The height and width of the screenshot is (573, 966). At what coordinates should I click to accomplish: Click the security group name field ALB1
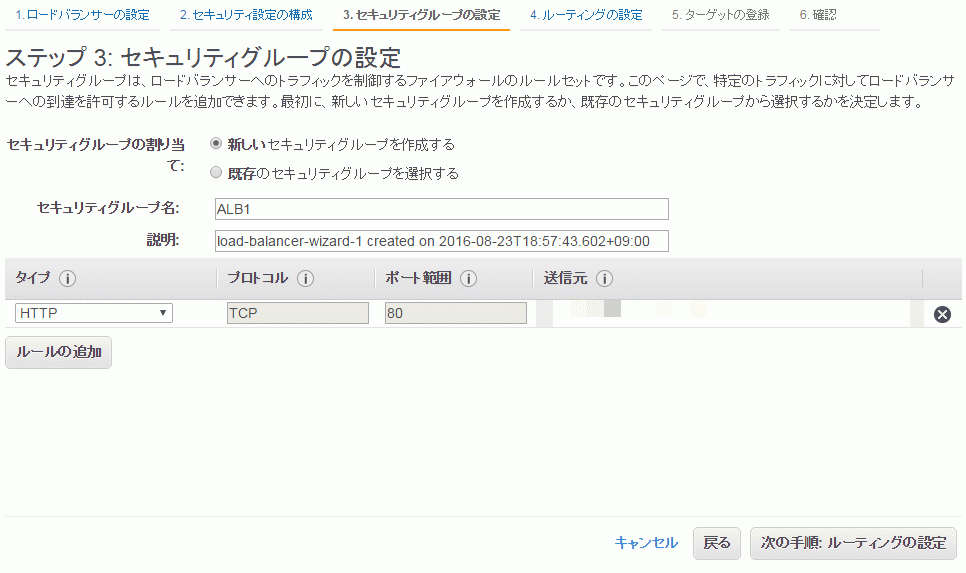442,209
